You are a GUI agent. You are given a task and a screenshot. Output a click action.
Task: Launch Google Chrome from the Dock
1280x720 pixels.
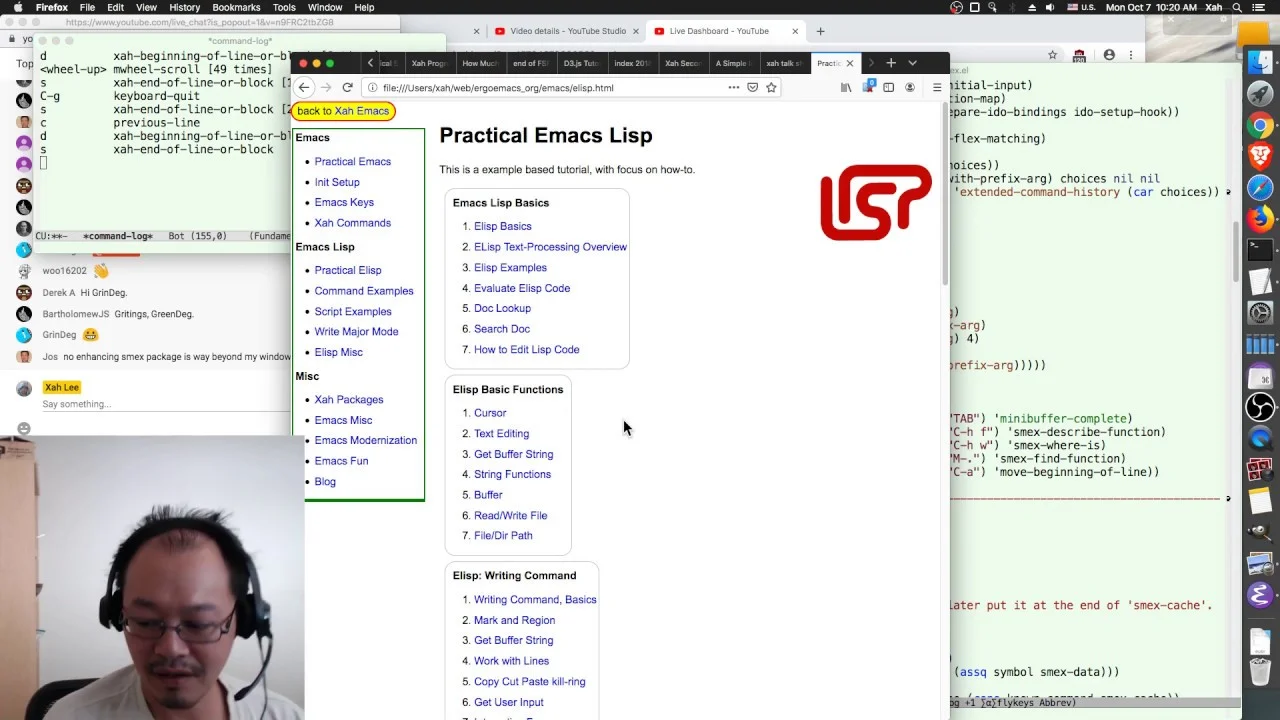click(1260, 125)
